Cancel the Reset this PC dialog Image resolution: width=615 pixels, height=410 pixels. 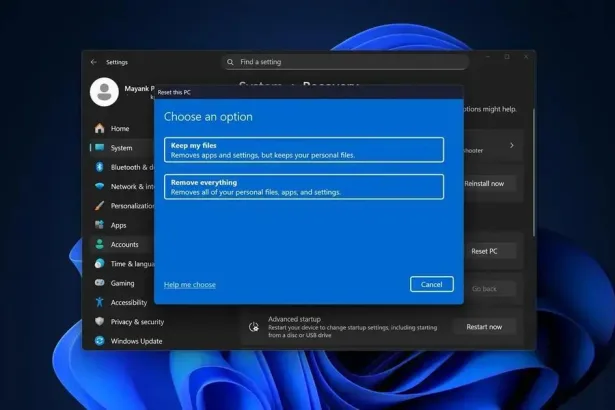[x=431, y=284]
